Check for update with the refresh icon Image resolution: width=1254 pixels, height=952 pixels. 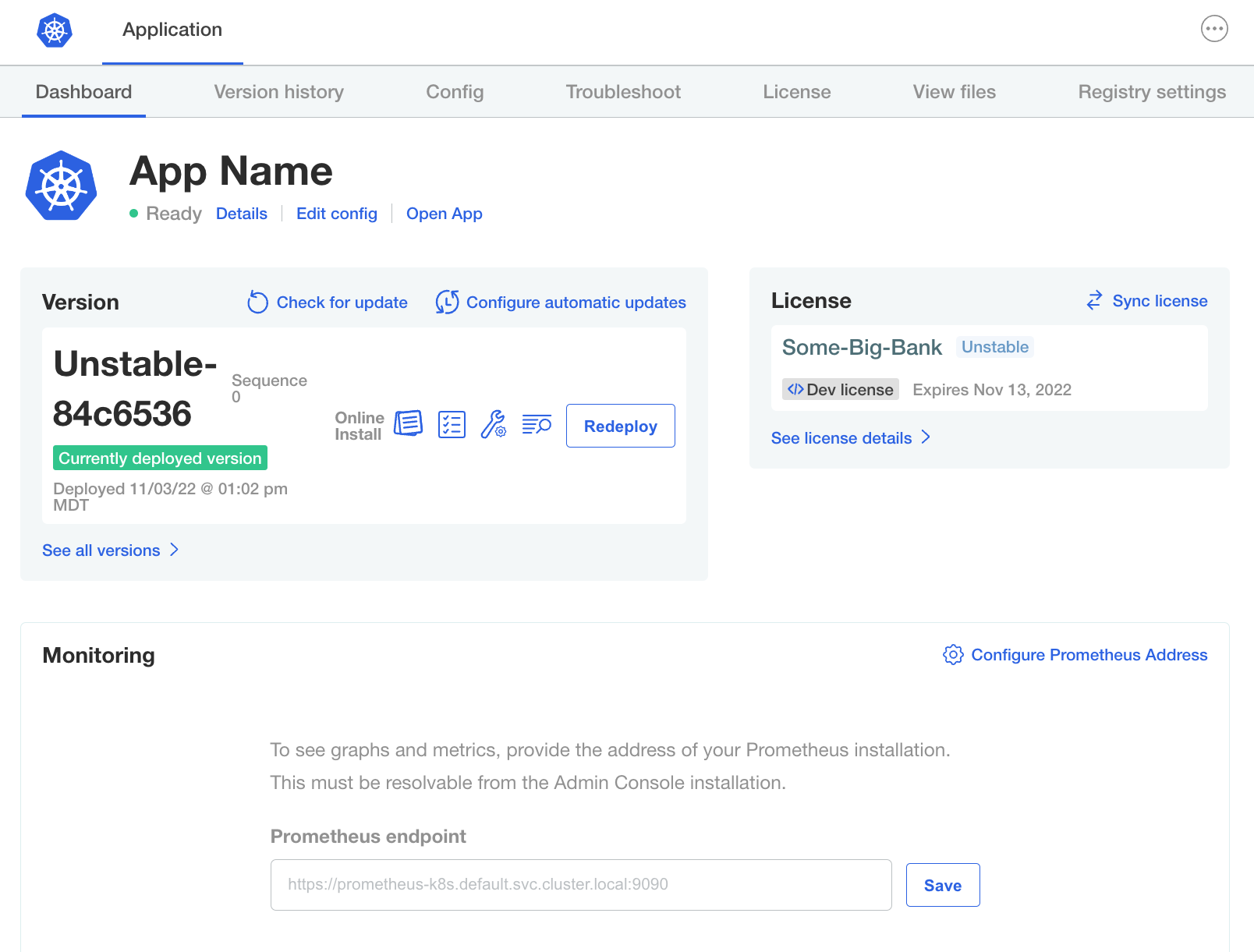[257, 303]
